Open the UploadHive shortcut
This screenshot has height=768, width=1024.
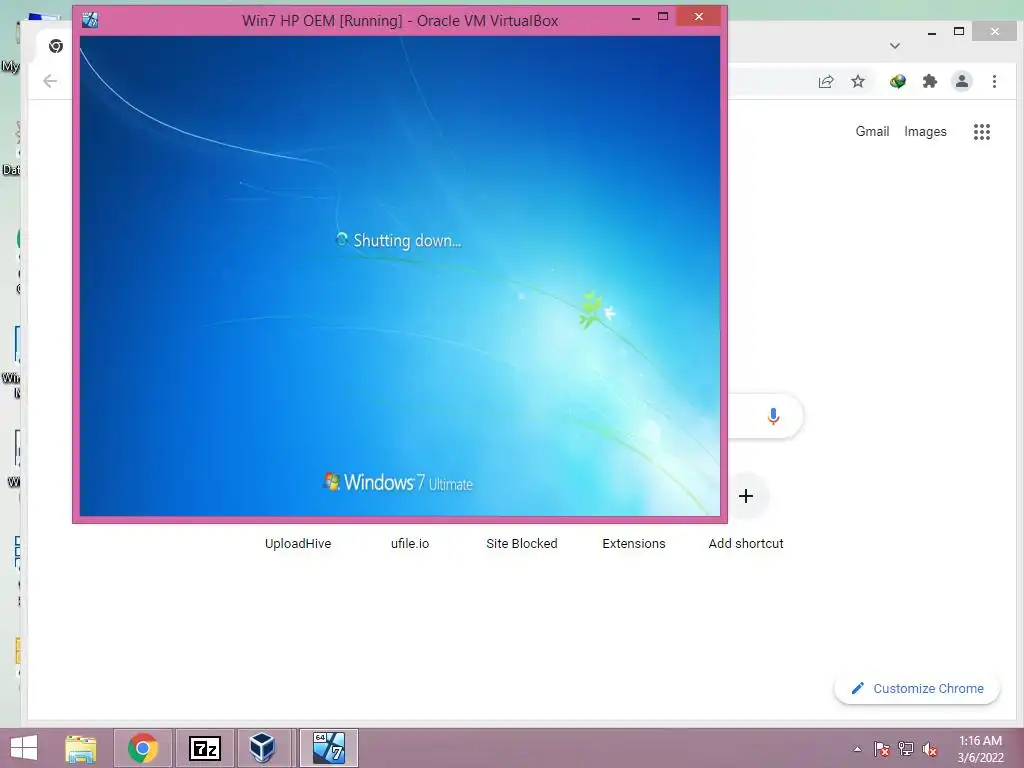coord(298,543)
